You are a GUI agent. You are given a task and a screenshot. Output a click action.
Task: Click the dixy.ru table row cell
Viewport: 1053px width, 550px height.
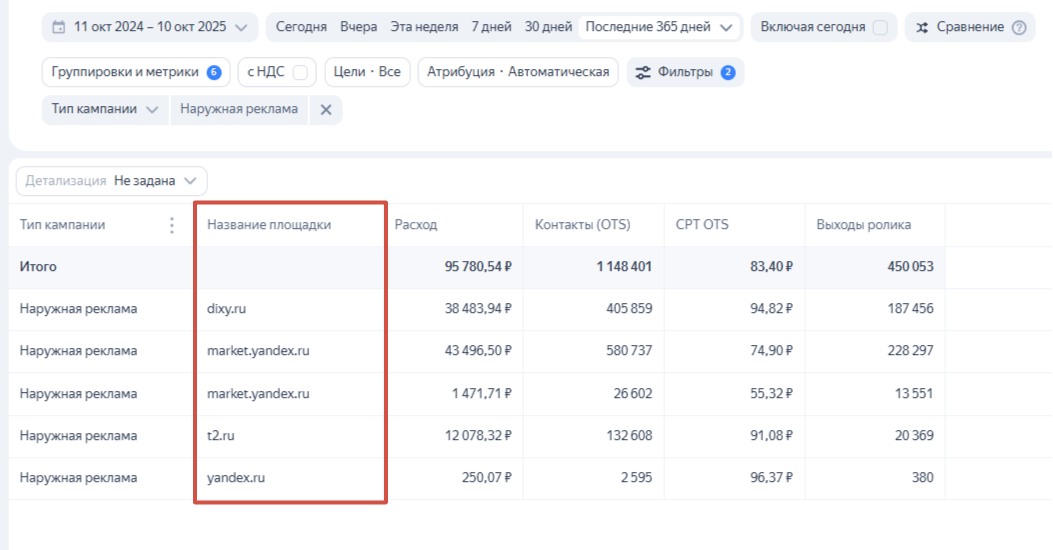(x=227, y=309)
